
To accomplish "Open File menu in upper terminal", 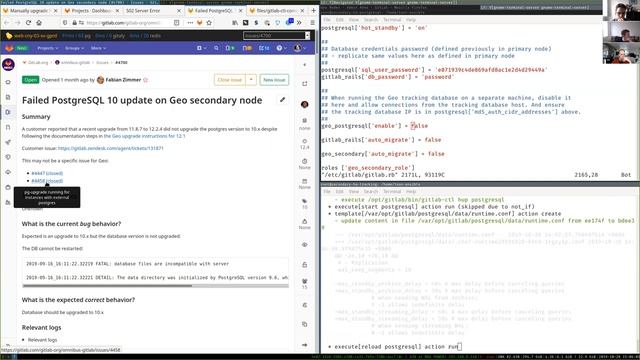I will pos(327,20).
